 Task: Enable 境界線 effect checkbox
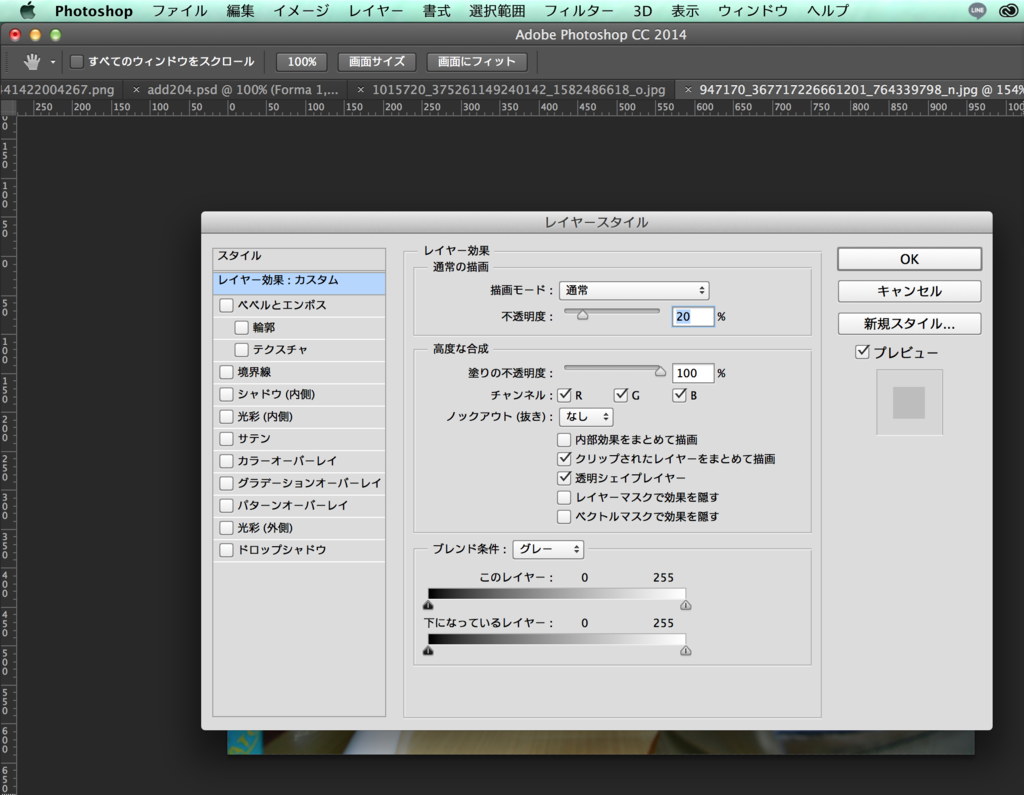[226, 372]
